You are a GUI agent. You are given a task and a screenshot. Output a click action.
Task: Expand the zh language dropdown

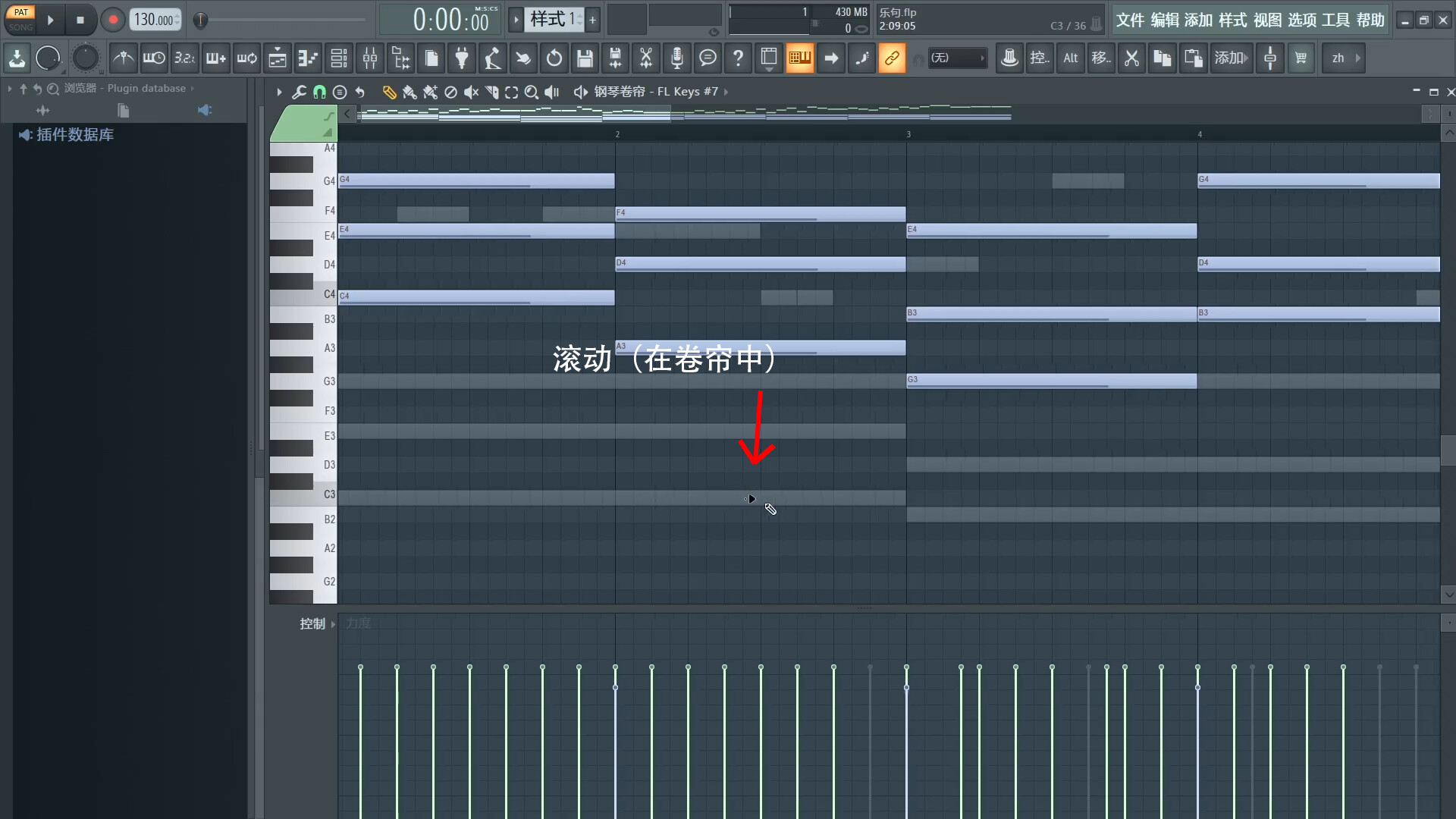pos(1344,58)
